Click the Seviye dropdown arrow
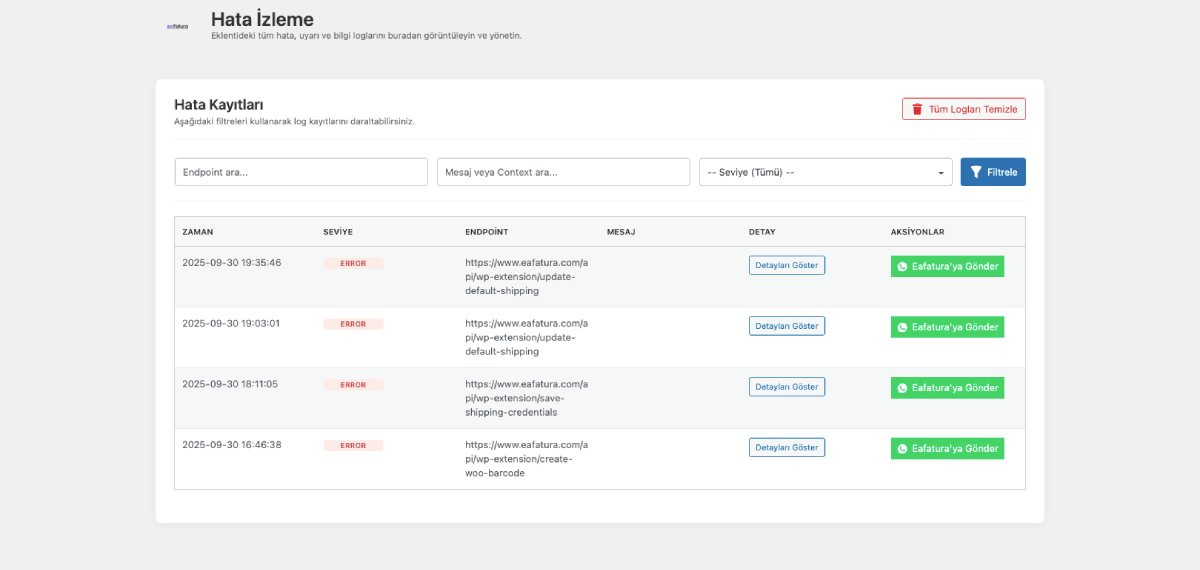Image resolution: width=1200 pixels, height=570 pixels. pyautogui.click(x=941, y=173)
